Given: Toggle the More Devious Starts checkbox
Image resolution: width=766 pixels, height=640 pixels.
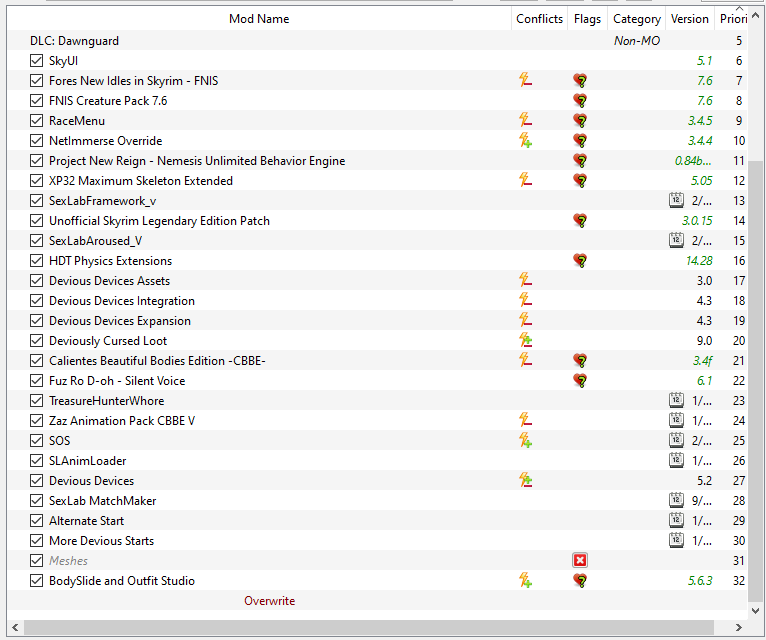Looking at the screenshot, I should point(36,541).
